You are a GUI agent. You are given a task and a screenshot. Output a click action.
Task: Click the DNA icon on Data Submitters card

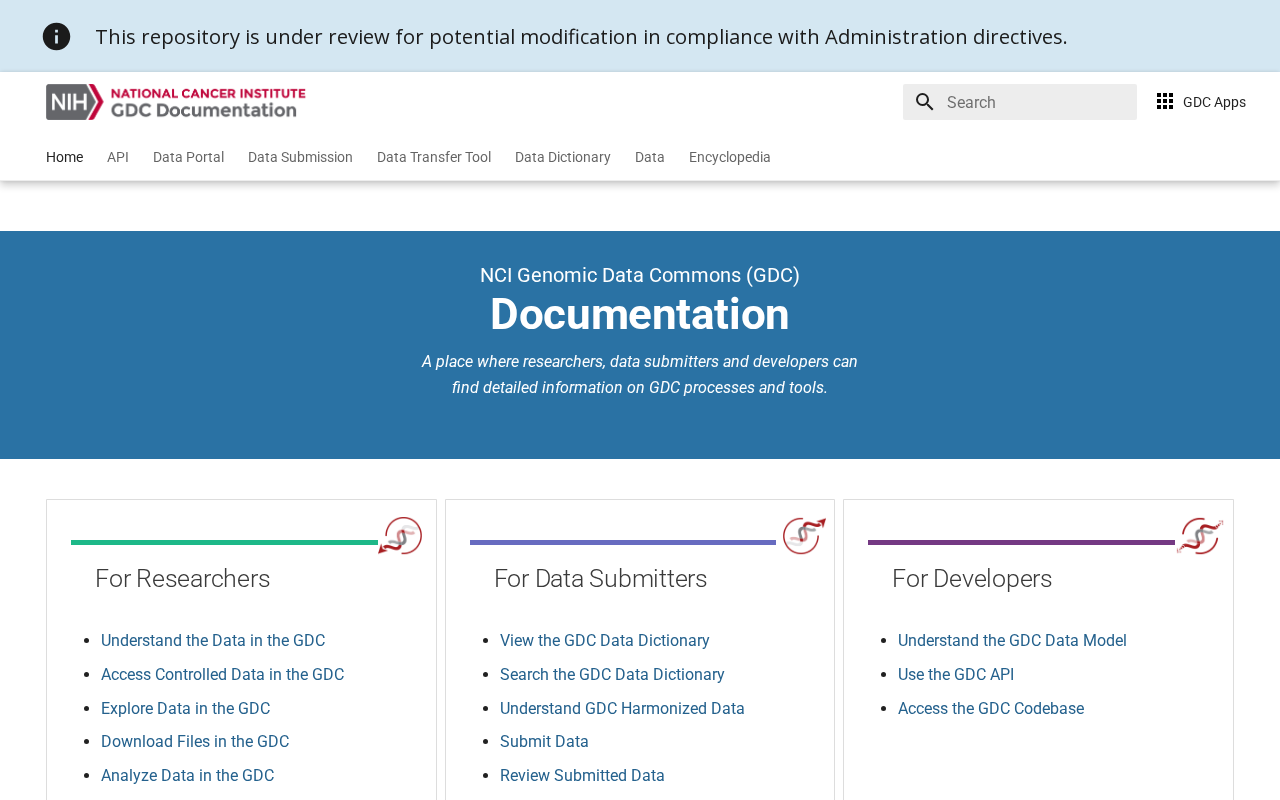804,536
